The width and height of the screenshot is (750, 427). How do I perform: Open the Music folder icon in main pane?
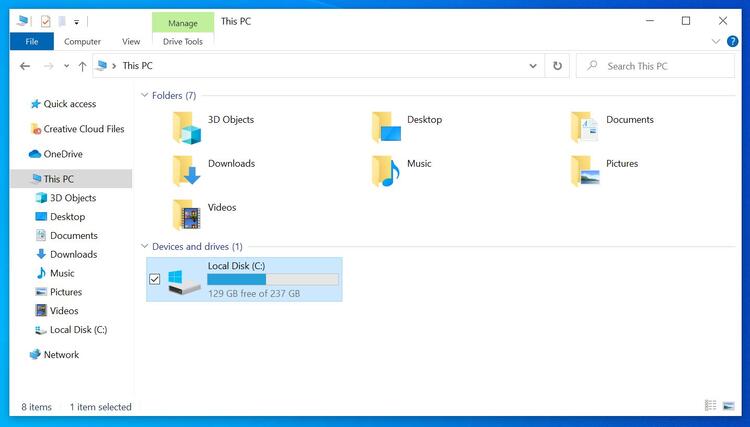click(x=386, y=171)
